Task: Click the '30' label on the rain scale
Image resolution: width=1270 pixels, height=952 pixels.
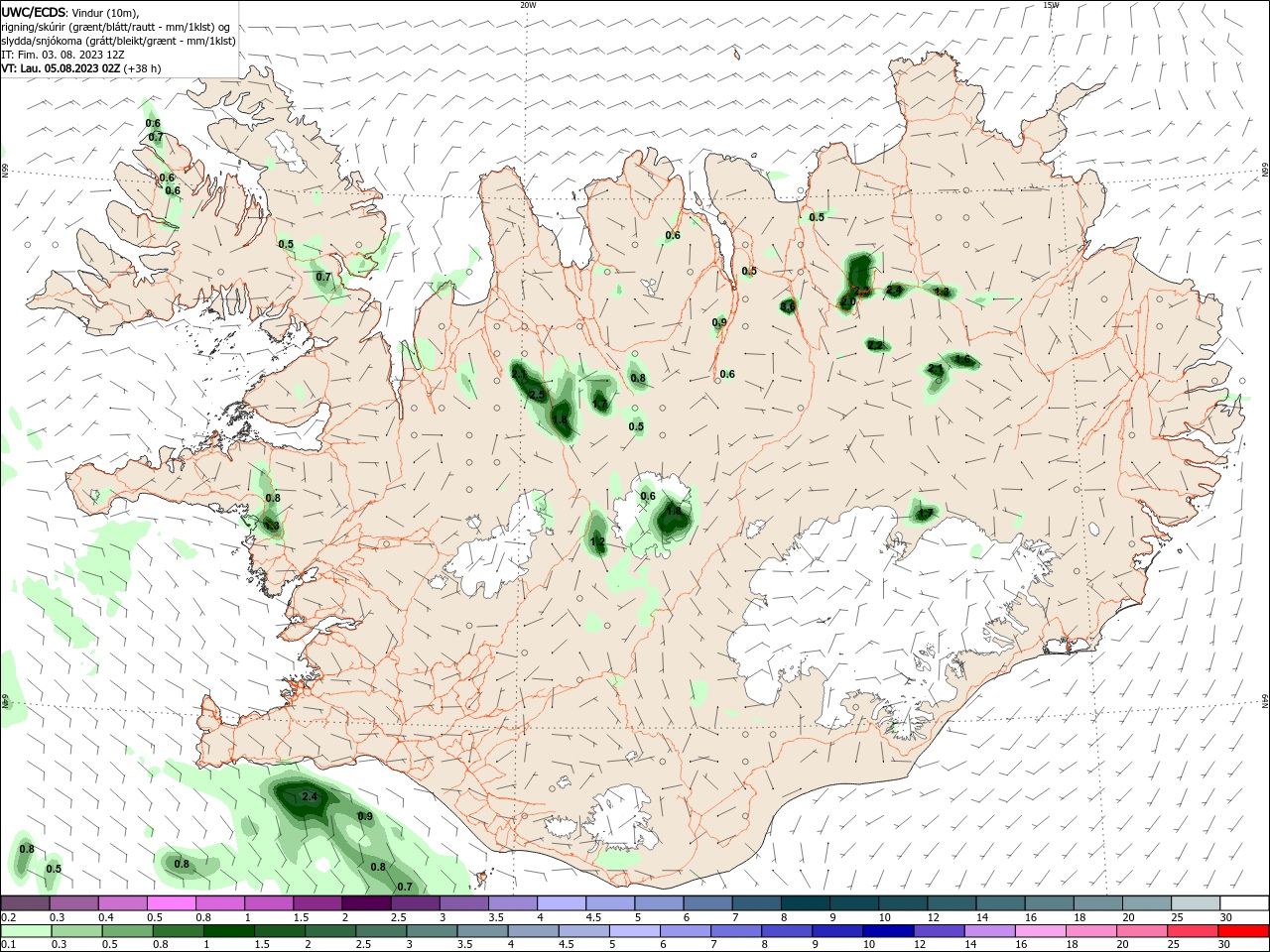Action: (1226, 945)
